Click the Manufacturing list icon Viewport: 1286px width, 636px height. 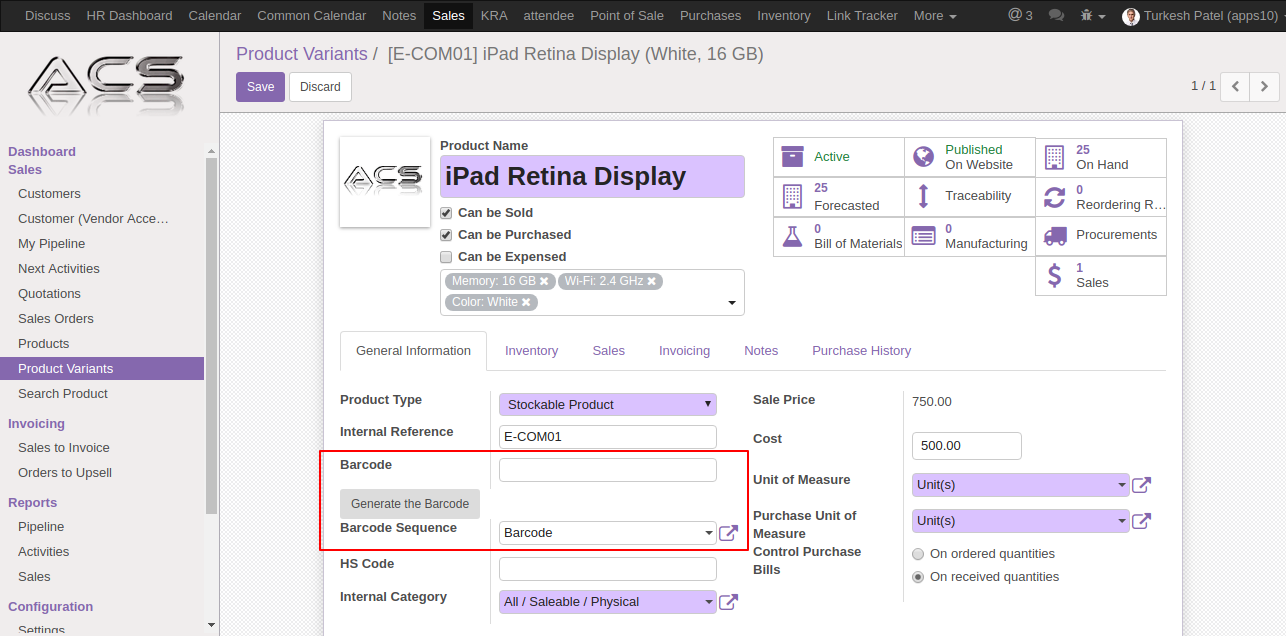click(x=924, y=236)
